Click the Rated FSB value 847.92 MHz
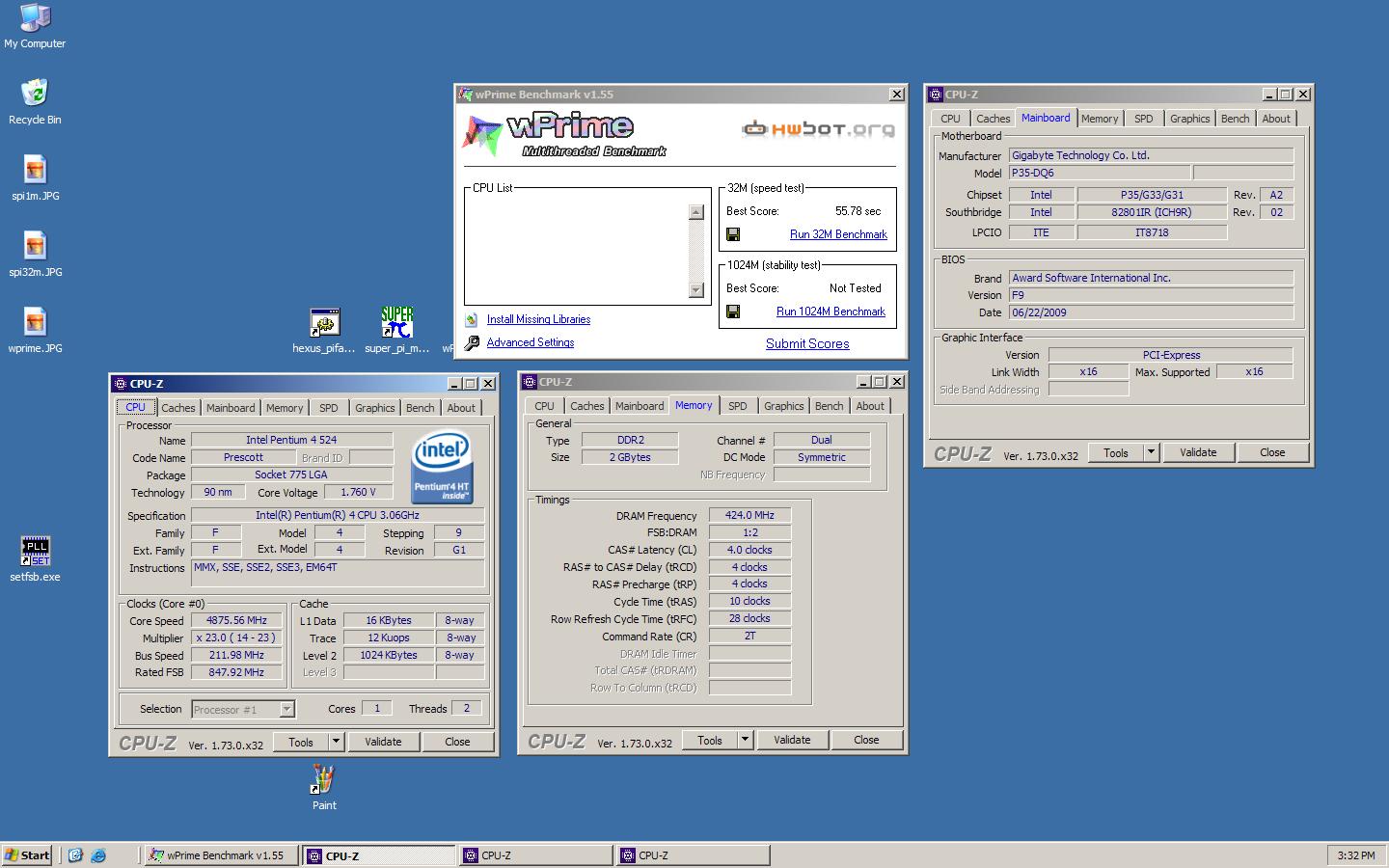This screenshot has width=1389, height=868. [x=236, y=672]
